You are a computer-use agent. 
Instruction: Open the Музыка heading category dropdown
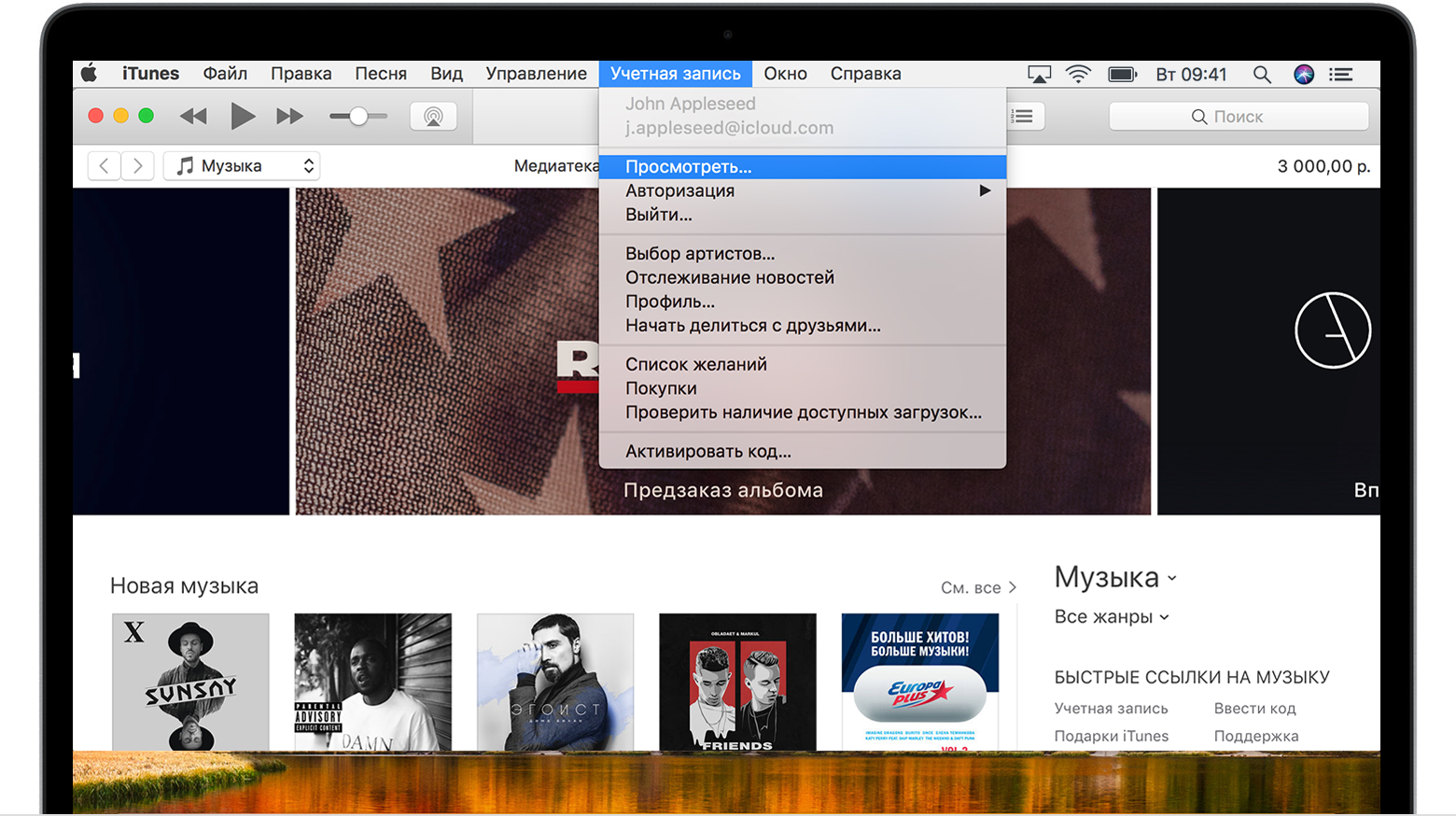pos(1115,578)
